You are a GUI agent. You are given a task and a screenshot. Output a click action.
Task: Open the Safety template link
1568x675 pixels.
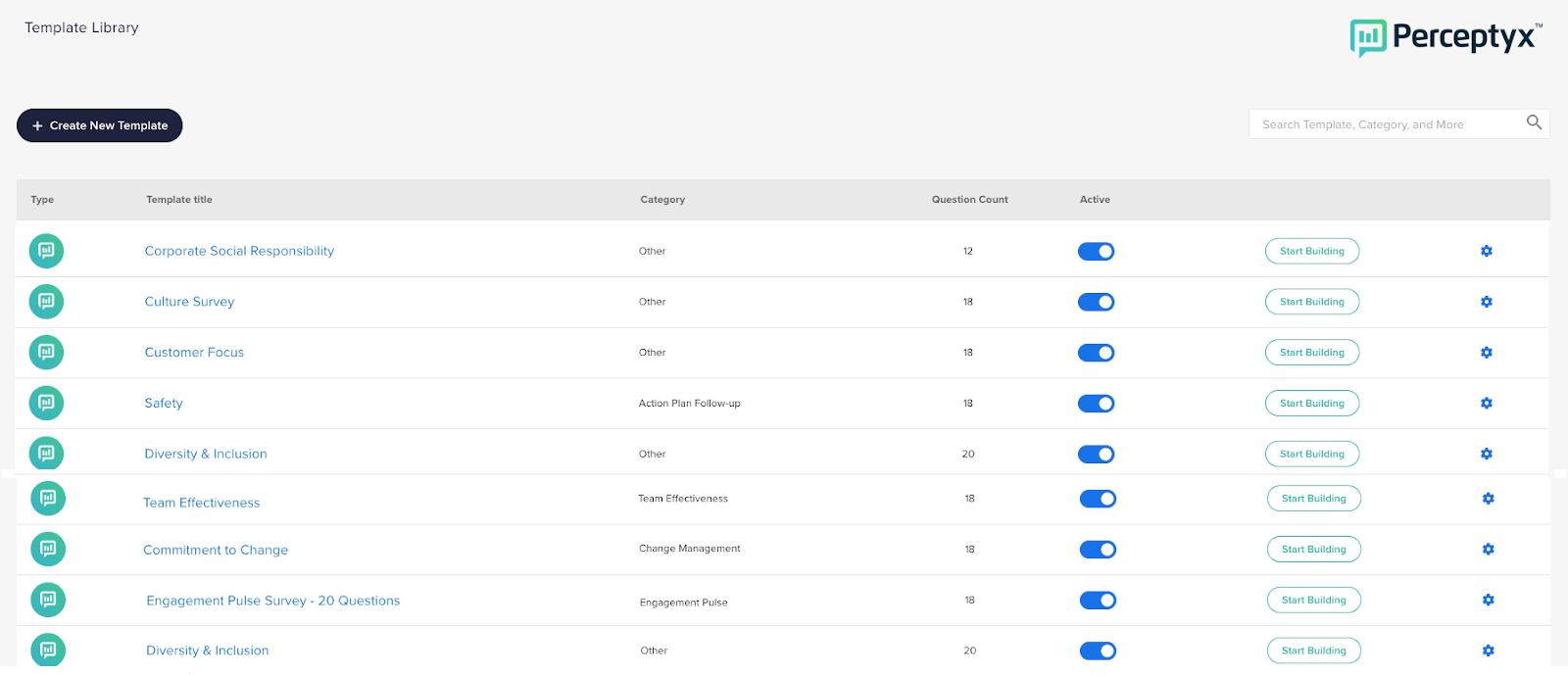tap(164, 404)
